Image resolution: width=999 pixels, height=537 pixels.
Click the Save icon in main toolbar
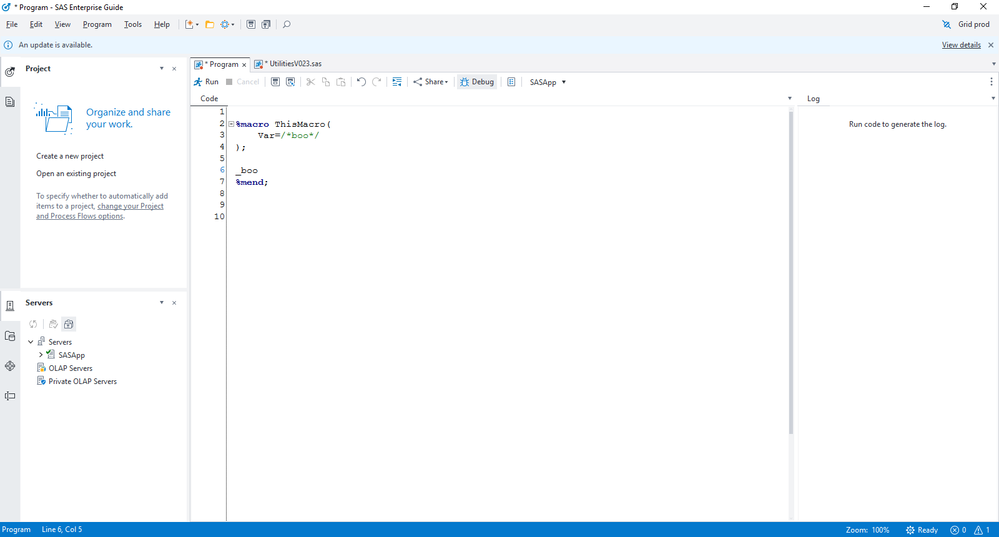point(251,24)
